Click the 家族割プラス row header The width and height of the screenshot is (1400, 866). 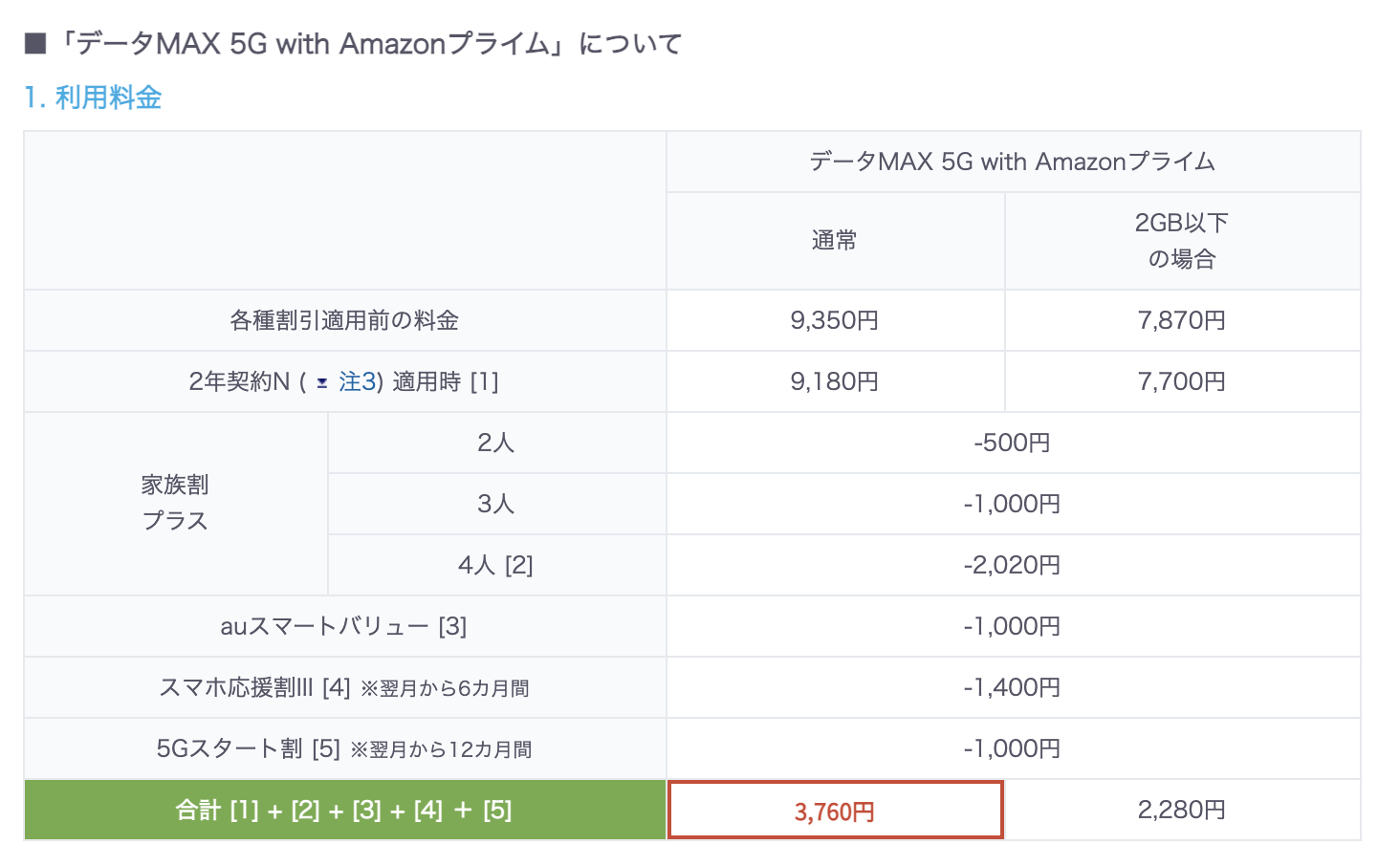pos(176,504)
